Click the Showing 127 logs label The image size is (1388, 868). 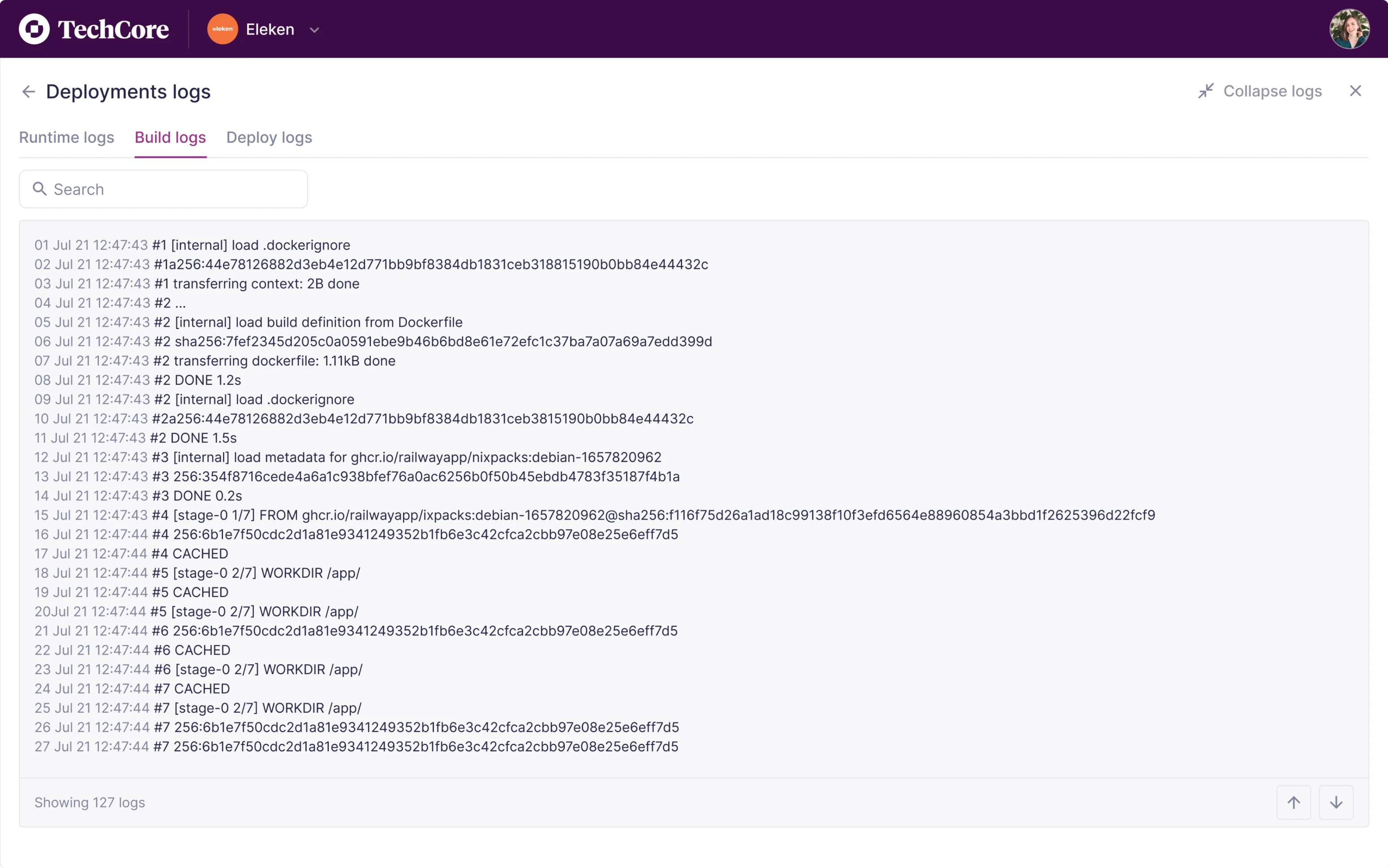coord(90,802)
